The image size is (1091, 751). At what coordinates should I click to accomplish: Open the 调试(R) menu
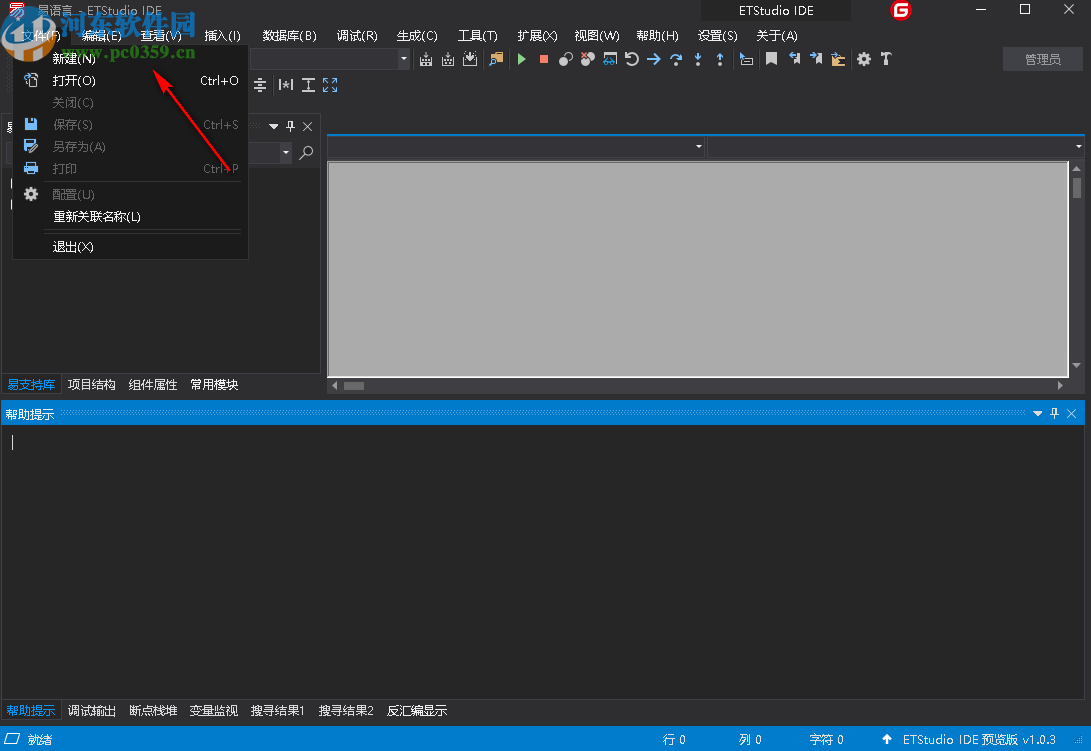coord(357,35)
